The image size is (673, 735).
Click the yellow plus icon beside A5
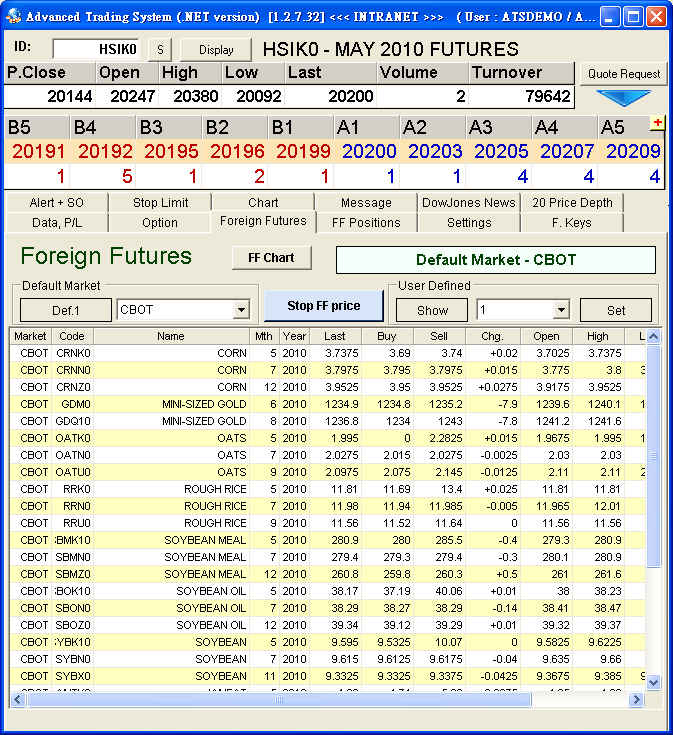[x=657, y=123]
